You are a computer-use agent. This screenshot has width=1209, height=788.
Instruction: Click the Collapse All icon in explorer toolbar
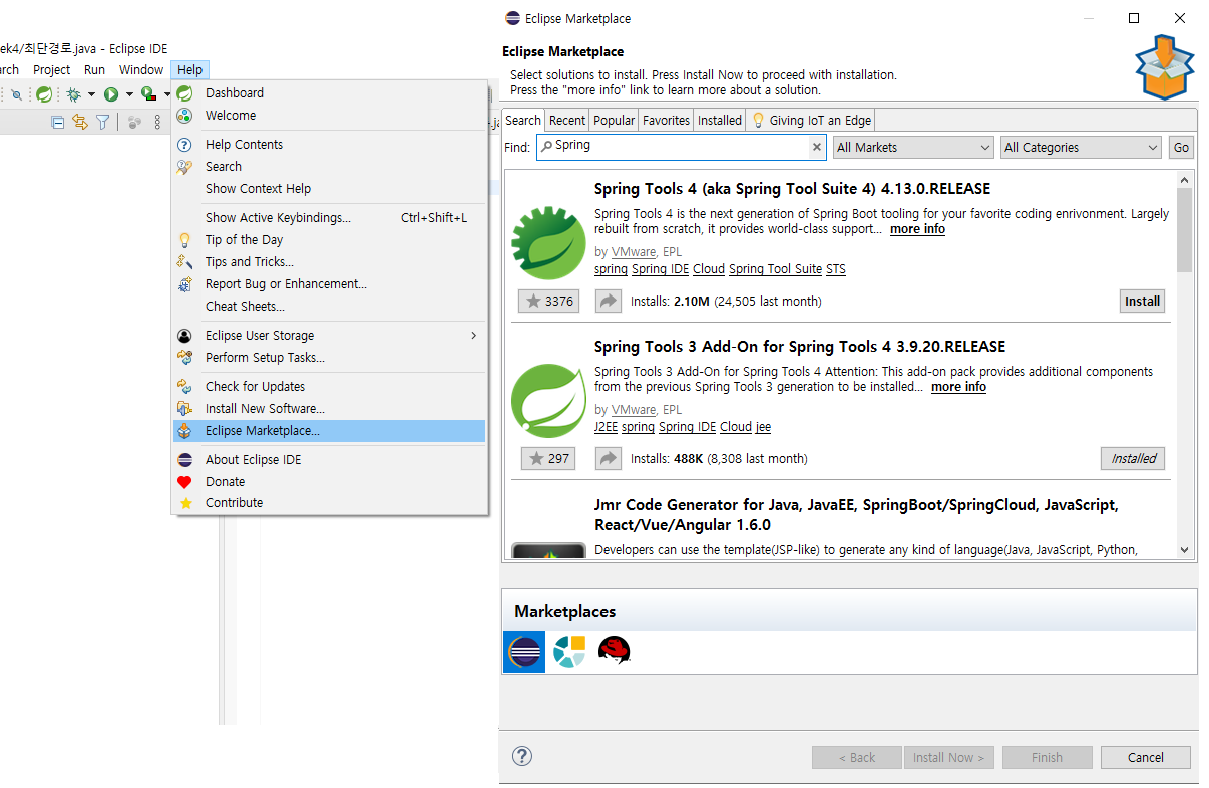pyautogui.click(x=57, y=122)
